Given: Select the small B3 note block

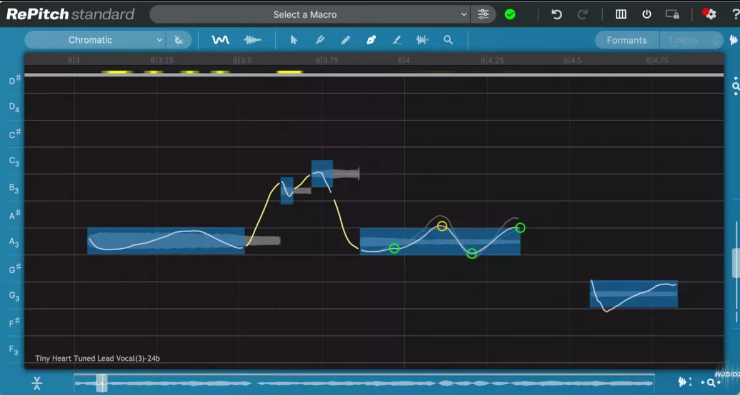Looking at the screenshot, I should 287,191.
